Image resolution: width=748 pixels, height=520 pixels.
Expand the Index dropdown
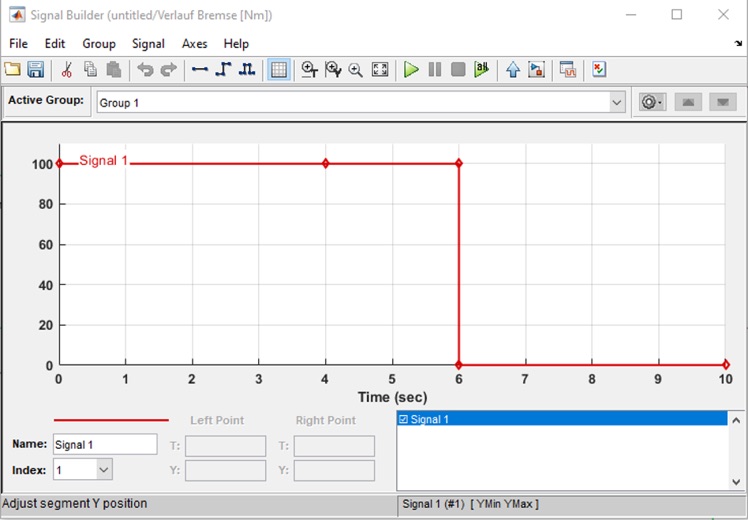point(104,470)
